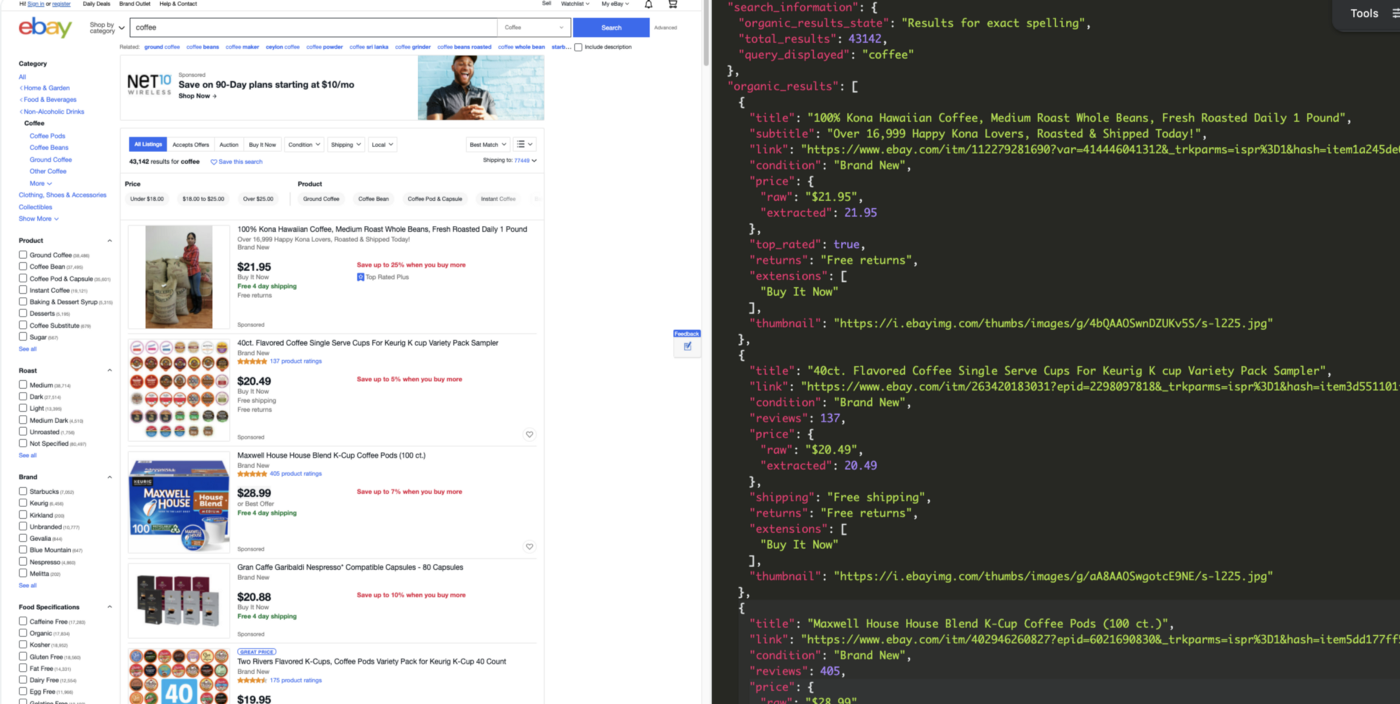
Task: Select the Accepts Offers tab
Action: tap(191, 144)
